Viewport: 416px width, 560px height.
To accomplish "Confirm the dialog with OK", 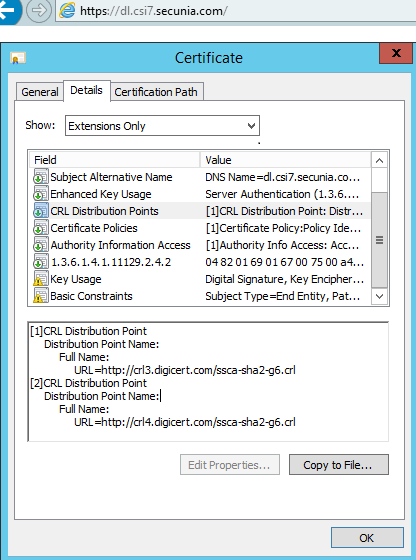I will (367, 538).
